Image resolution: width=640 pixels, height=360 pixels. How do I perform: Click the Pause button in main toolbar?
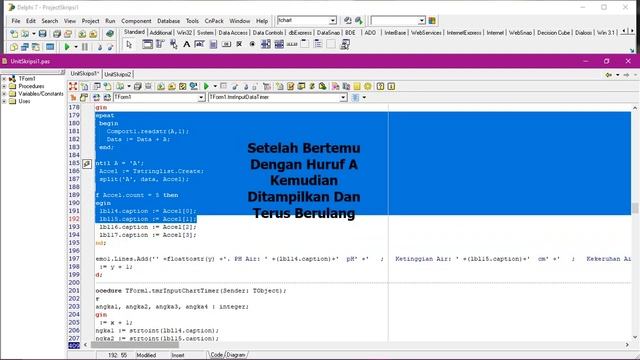tap(85, 47)
